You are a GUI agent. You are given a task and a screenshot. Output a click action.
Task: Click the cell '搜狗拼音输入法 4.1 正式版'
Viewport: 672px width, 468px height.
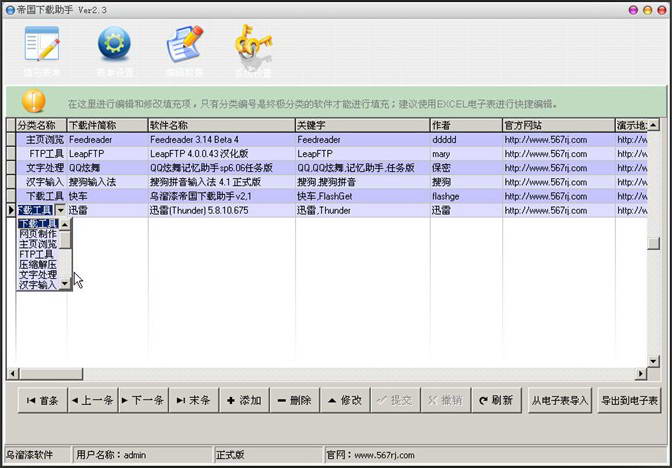click(x=222, y=182)
